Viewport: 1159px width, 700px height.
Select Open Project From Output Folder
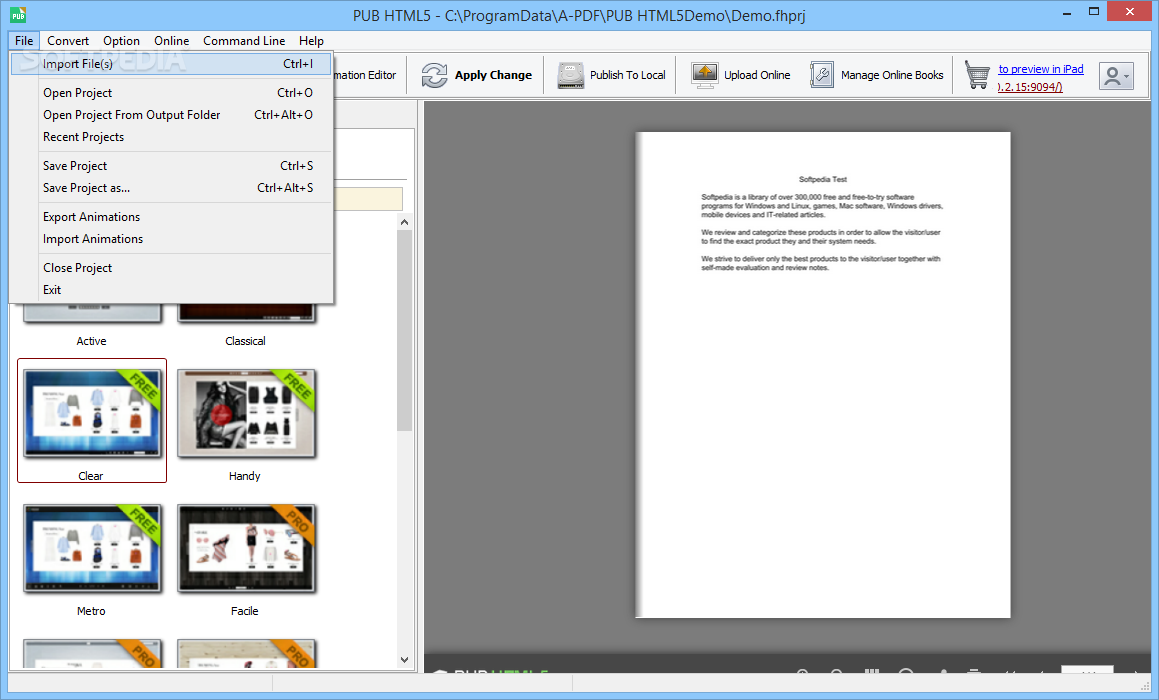pyautogui.click(x=171, y=115)
